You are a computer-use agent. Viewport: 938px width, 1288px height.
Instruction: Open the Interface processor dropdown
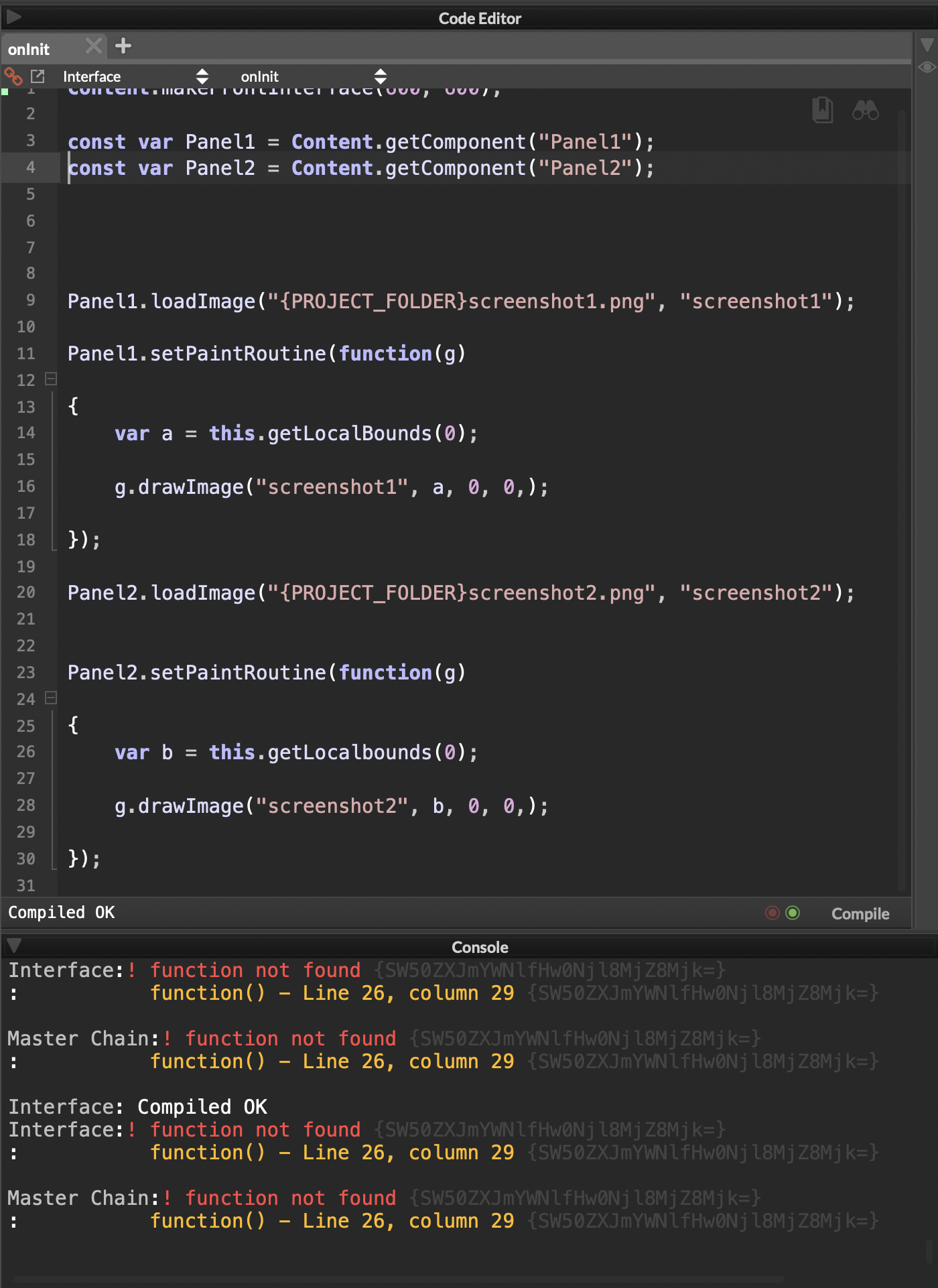point(135,76)
